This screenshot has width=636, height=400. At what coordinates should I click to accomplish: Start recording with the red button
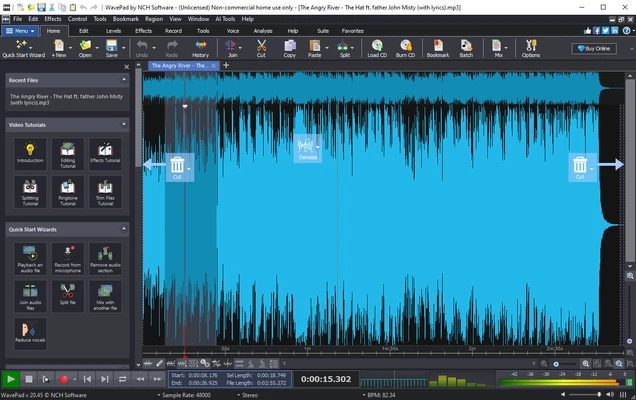(x=63, y=379)
